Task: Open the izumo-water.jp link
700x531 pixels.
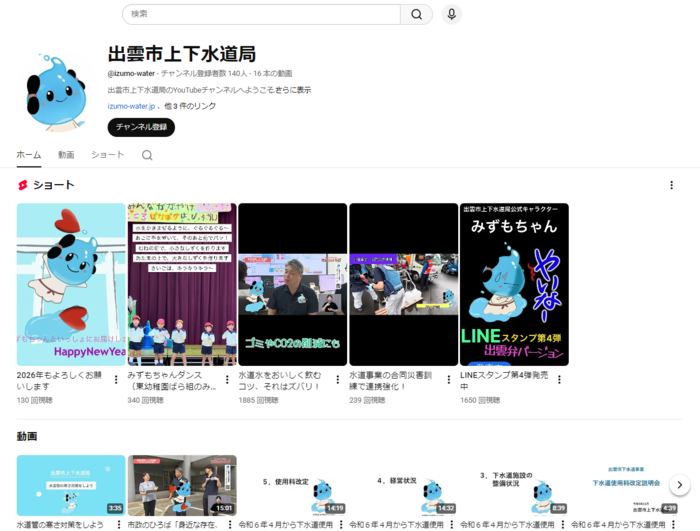Action: (x=131, y=106)
